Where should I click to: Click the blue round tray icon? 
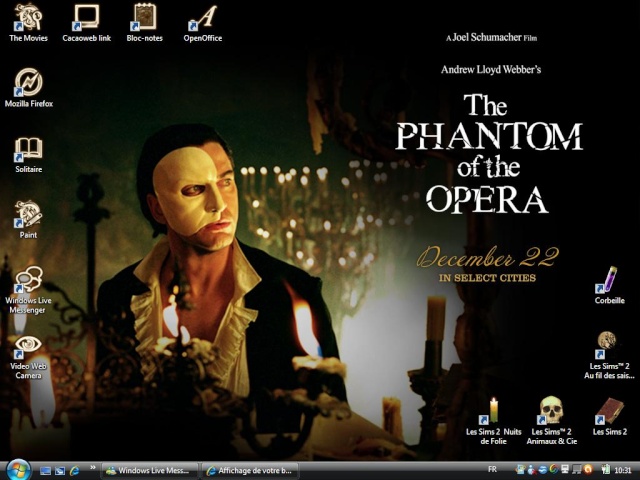click(543, 470)
